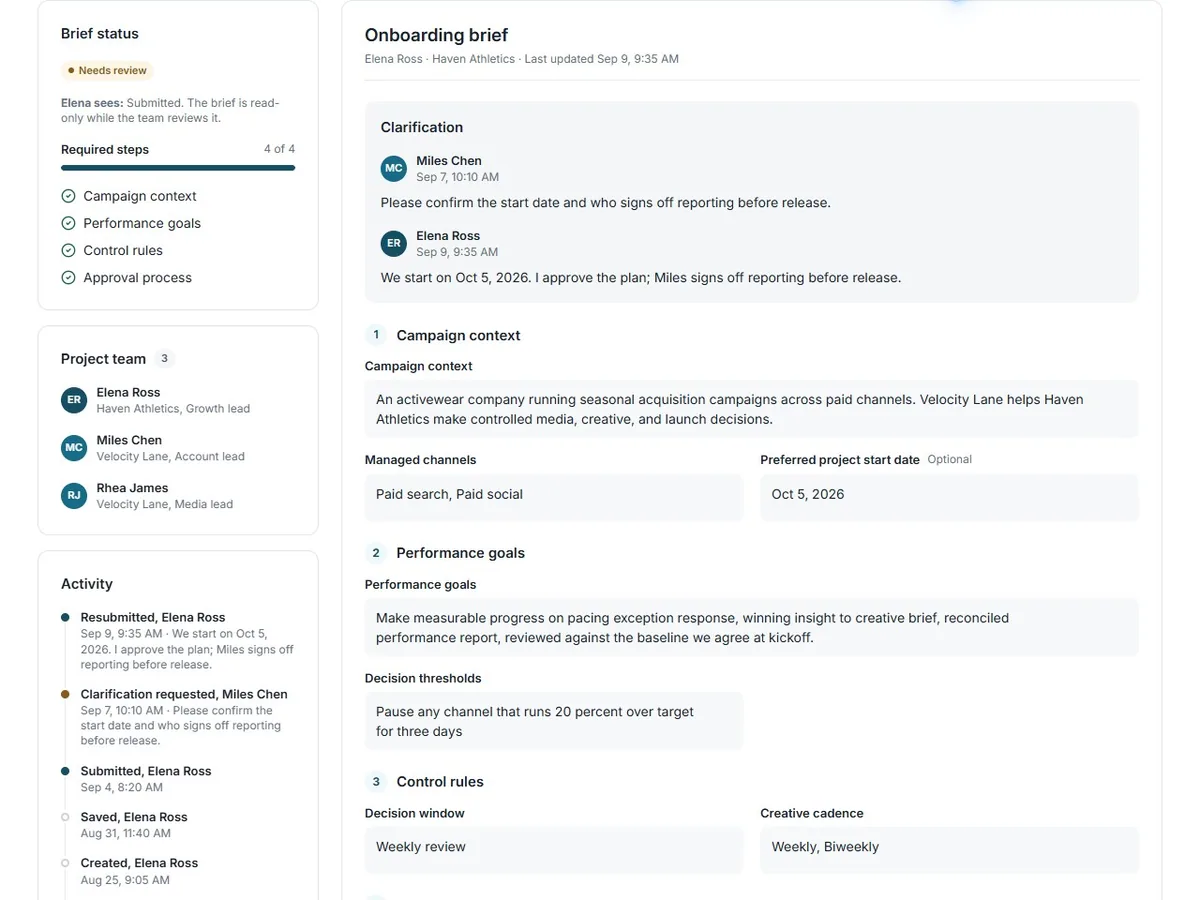Click section number 1 badge for Campaign context
The width and height of the screenshot is (1200, 900).
click(x=376, y=335)
